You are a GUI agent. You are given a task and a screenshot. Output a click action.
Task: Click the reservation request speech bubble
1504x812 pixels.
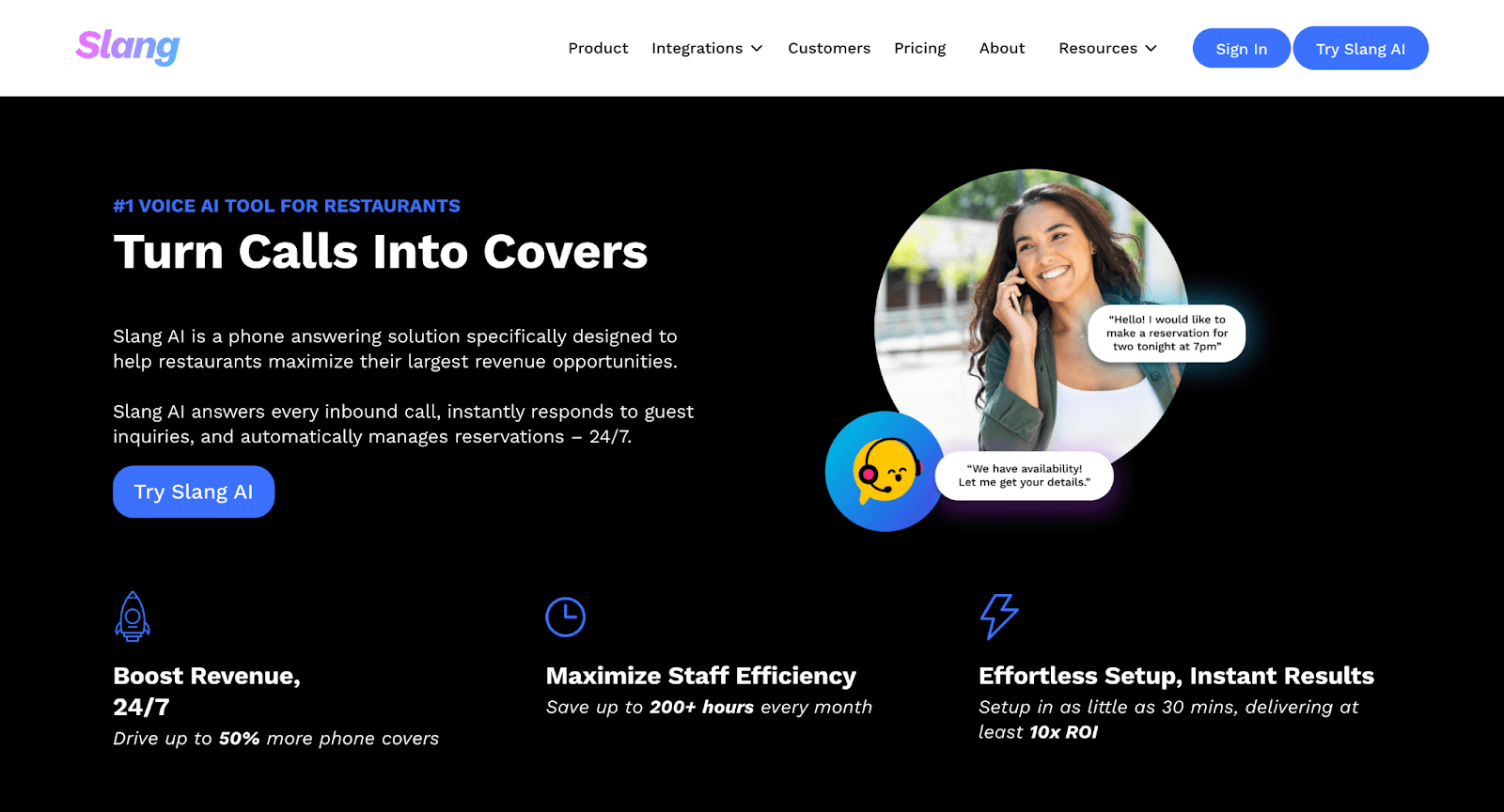[x=1167, y=333]
